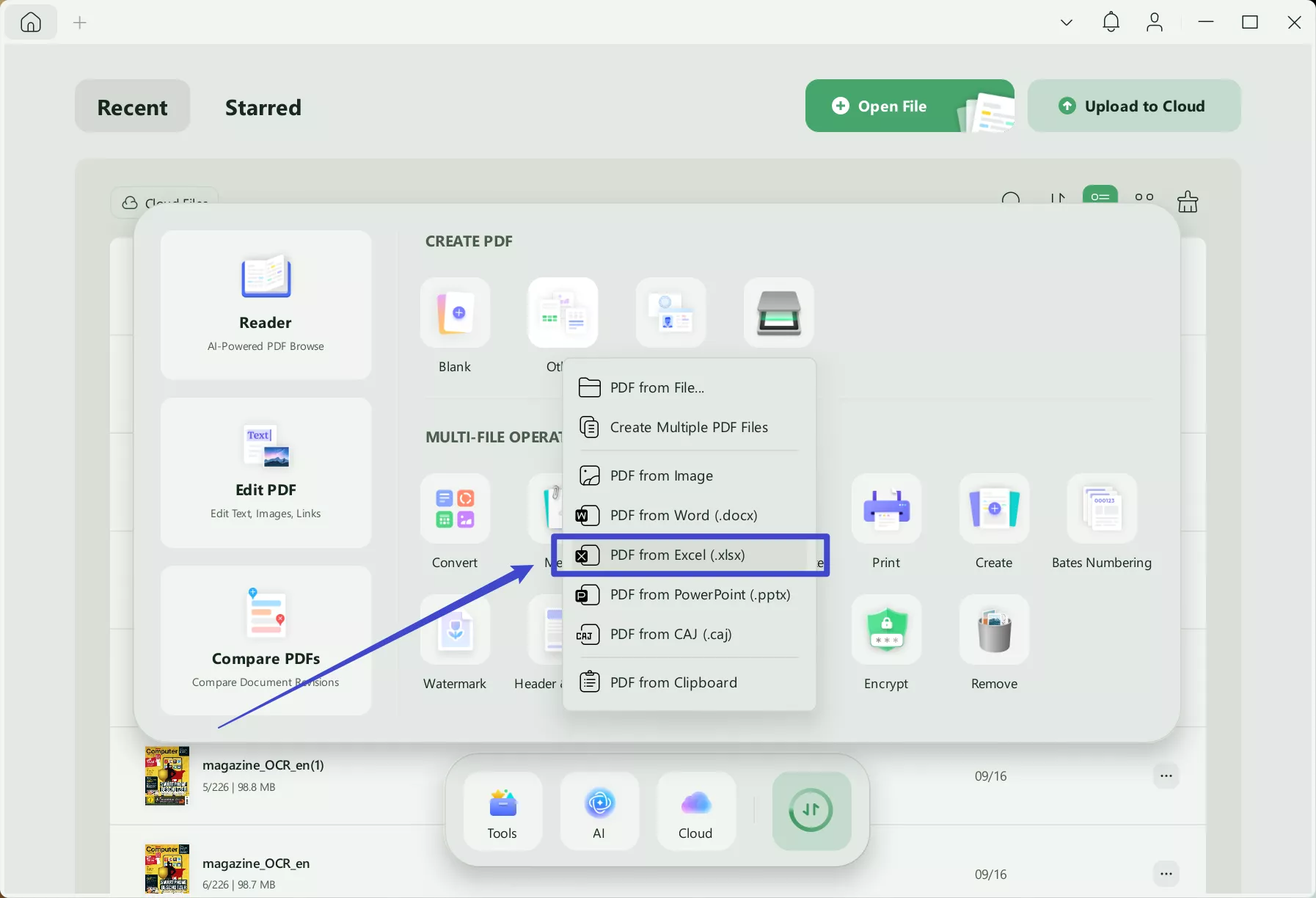This screenshot has height=898, width=1316.
Task: Open the Watermark tool
Action: 455,631
